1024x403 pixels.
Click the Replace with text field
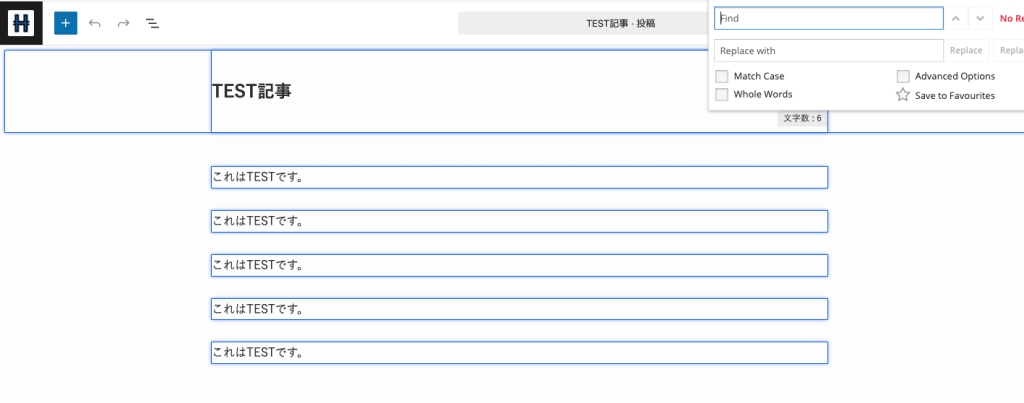[x=828, y=50]
